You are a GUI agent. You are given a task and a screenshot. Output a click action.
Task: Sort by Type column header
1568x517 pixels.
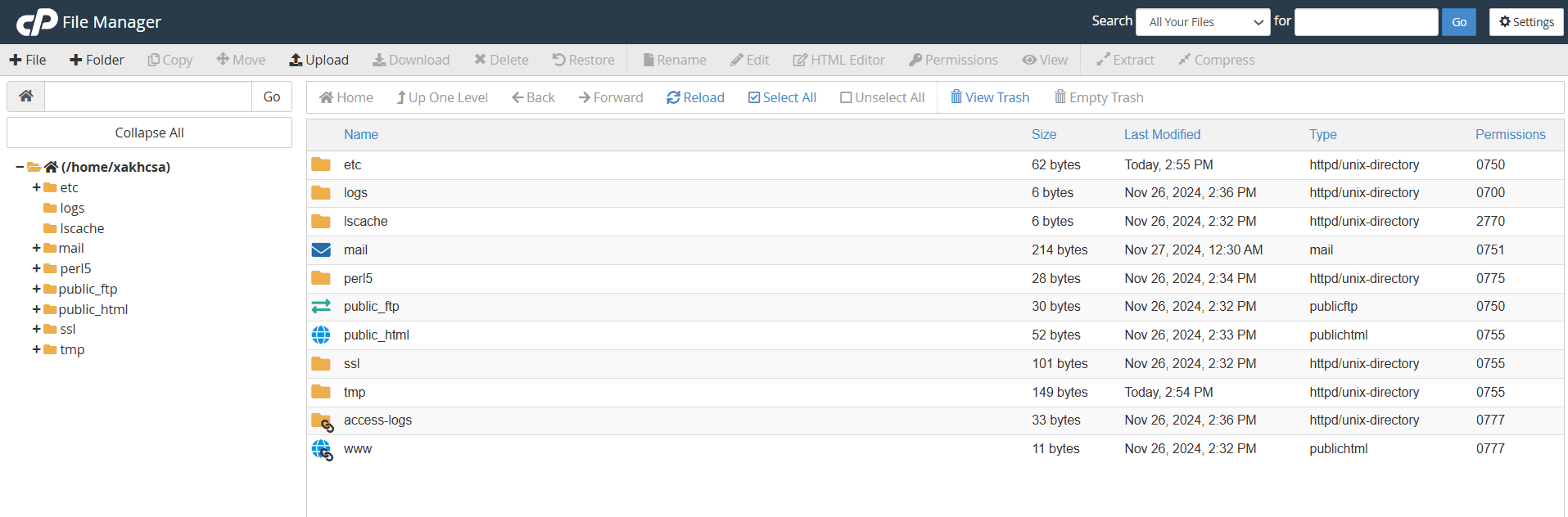[1322, 134]
